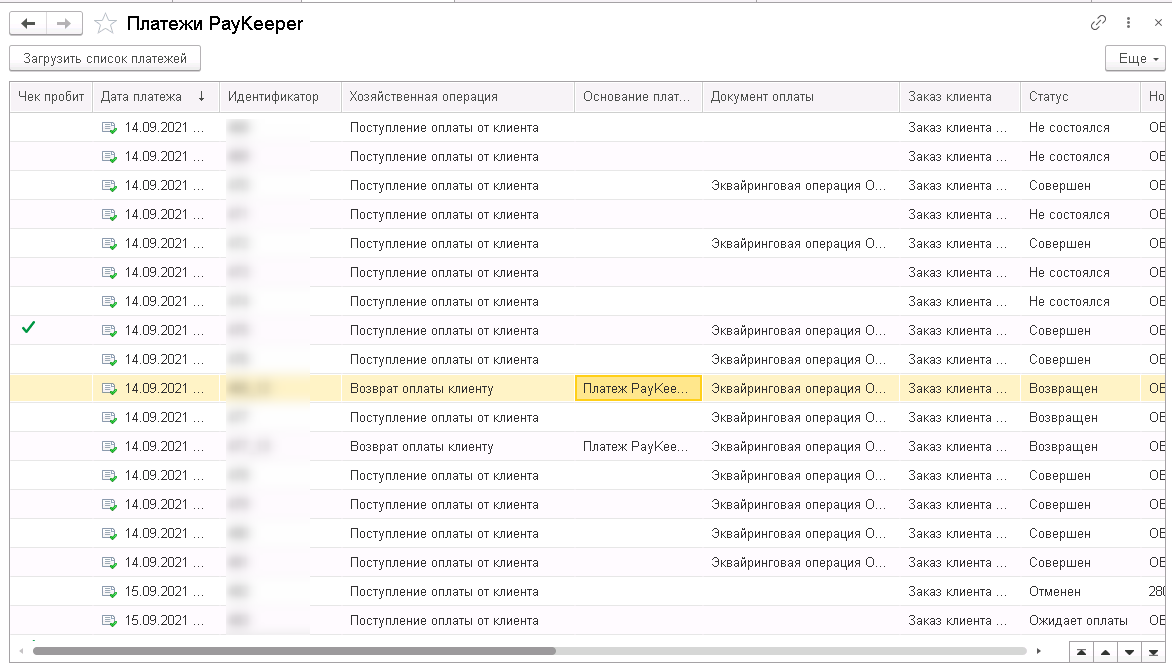
Task: Open the three-dot options menu
Action: click(1129, 23)
